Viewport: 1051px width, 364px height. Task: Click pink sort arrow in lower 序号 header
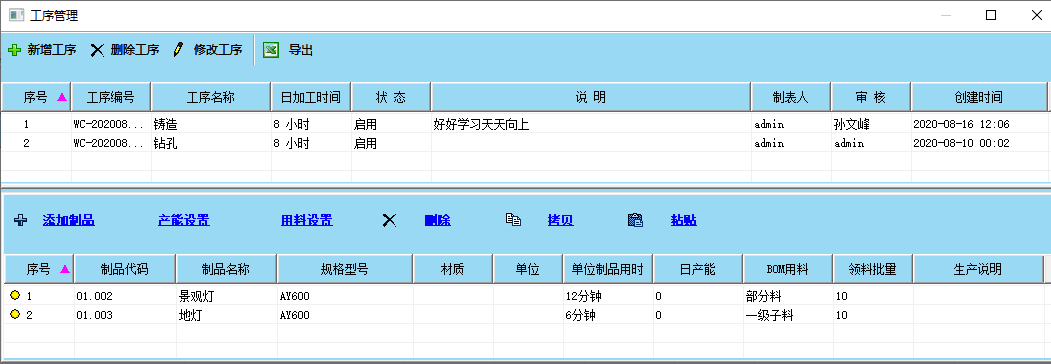[x=64, y=269]
